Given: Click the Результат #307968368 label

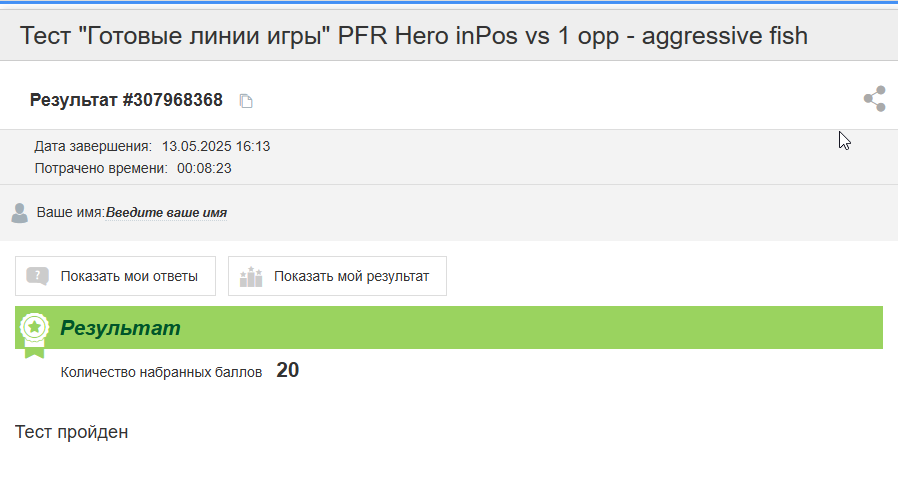Looking at the screenshot, I should click(126, 100).
